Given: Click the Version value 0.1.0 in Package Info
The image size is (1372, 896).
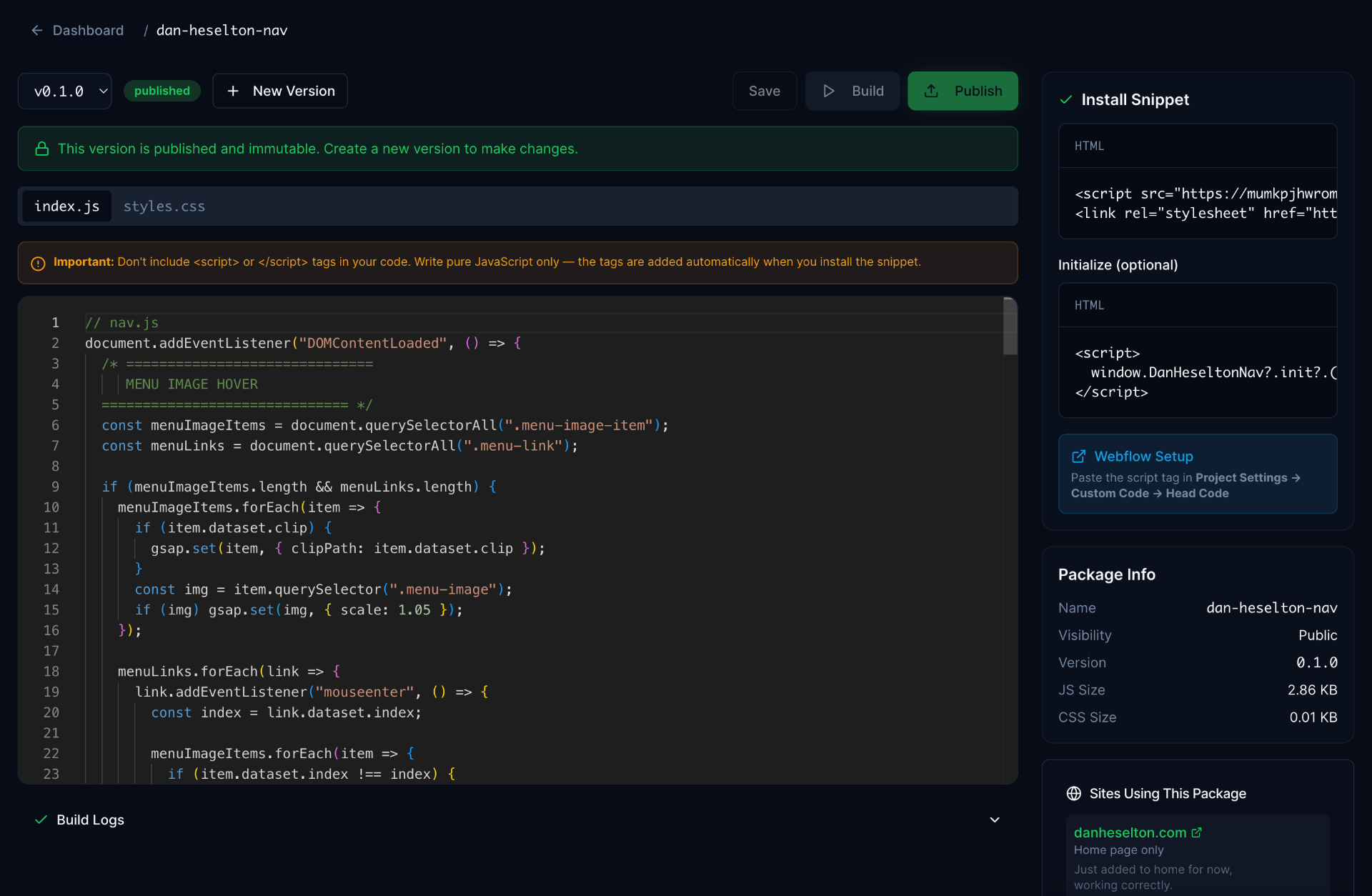Looking at the screenshot, I should (x=1317, y=663).
